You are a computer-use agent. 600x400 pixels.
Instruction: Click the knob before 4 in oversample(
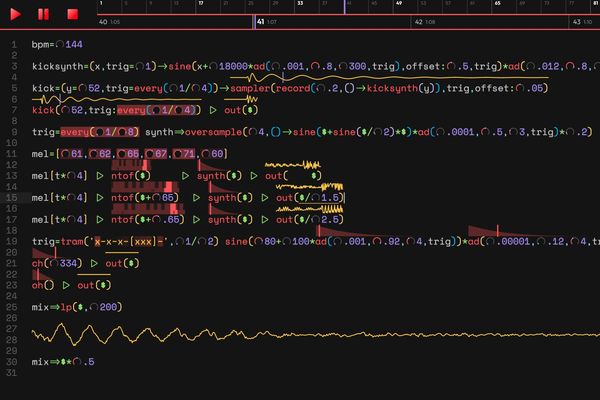pos(253,132)
